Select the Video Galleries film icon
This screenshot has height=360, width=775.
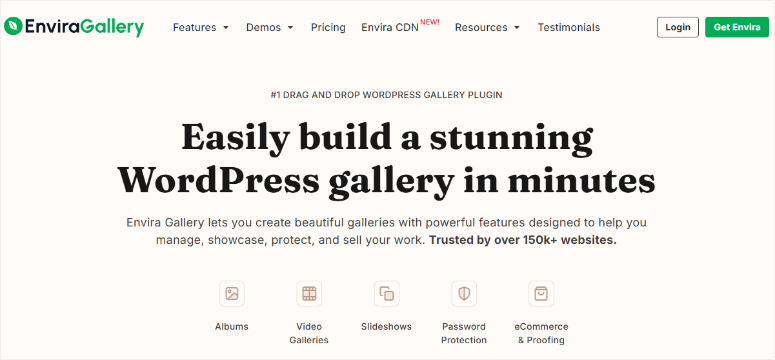[309, 293]
